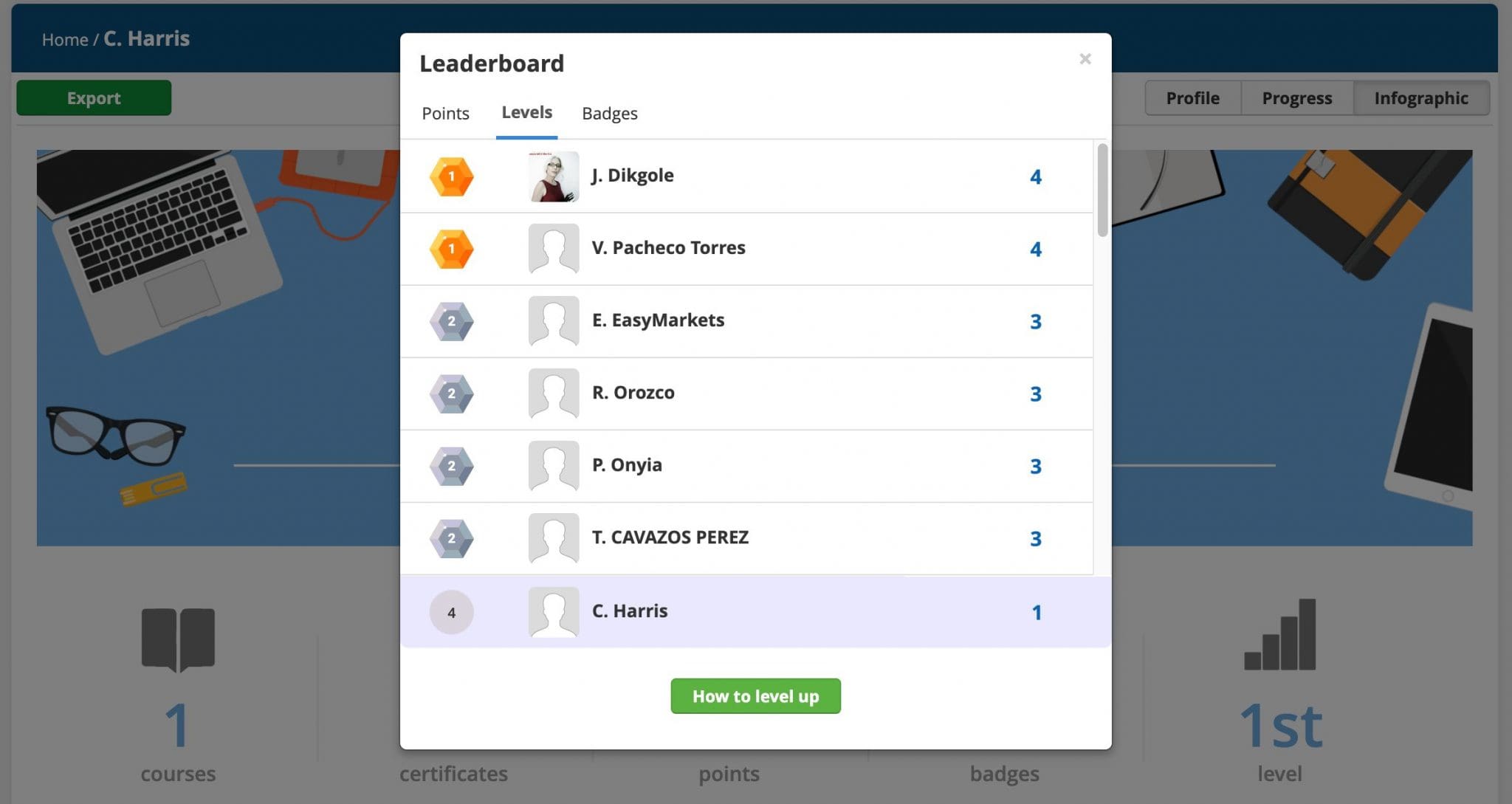
Task: Click the rank 2 badge icon for T. CAVAZOS PEREZ
Action: coord(452,538)
